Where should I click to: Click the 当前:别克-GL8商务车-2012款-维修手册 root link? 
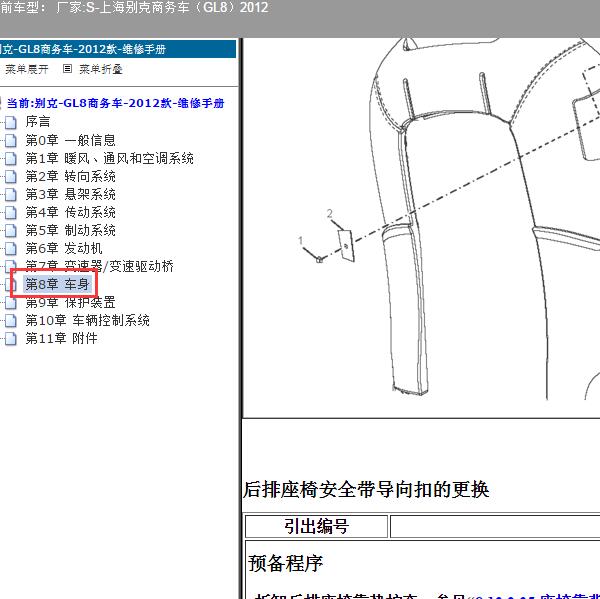click(x=116, y=103)
